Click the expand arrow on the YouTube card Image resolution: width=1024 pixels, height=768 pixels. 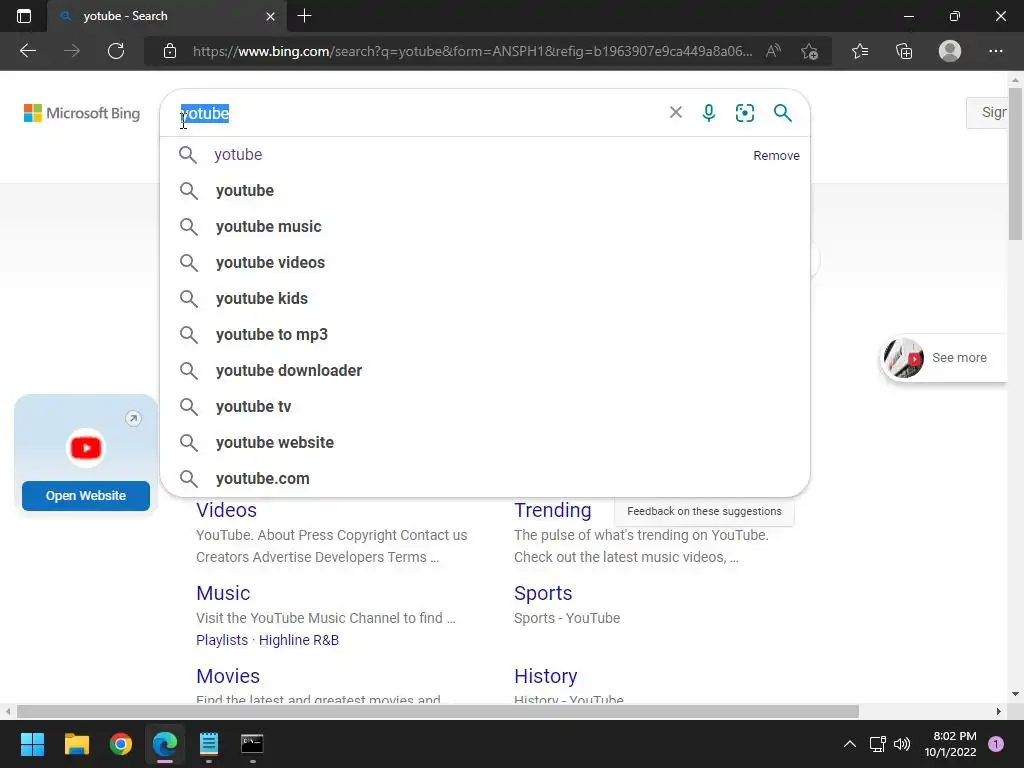(x=133, y=419)
